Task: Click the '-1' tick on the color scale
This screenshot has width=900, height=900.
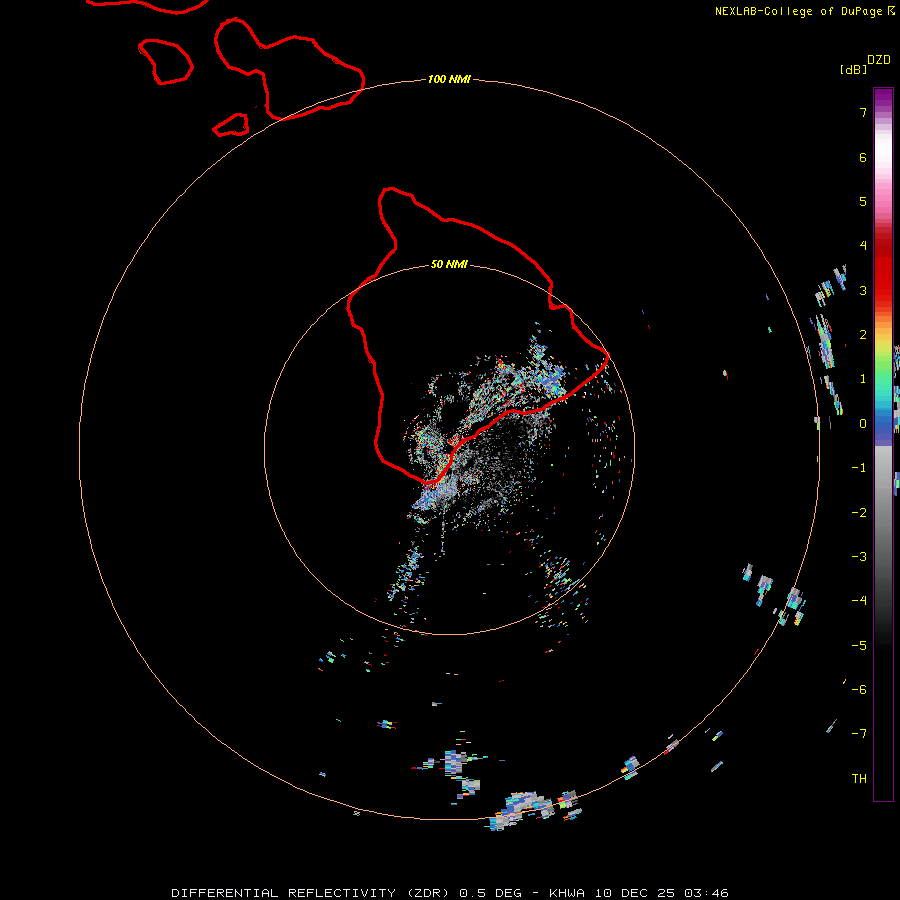Action: (859, 468)
